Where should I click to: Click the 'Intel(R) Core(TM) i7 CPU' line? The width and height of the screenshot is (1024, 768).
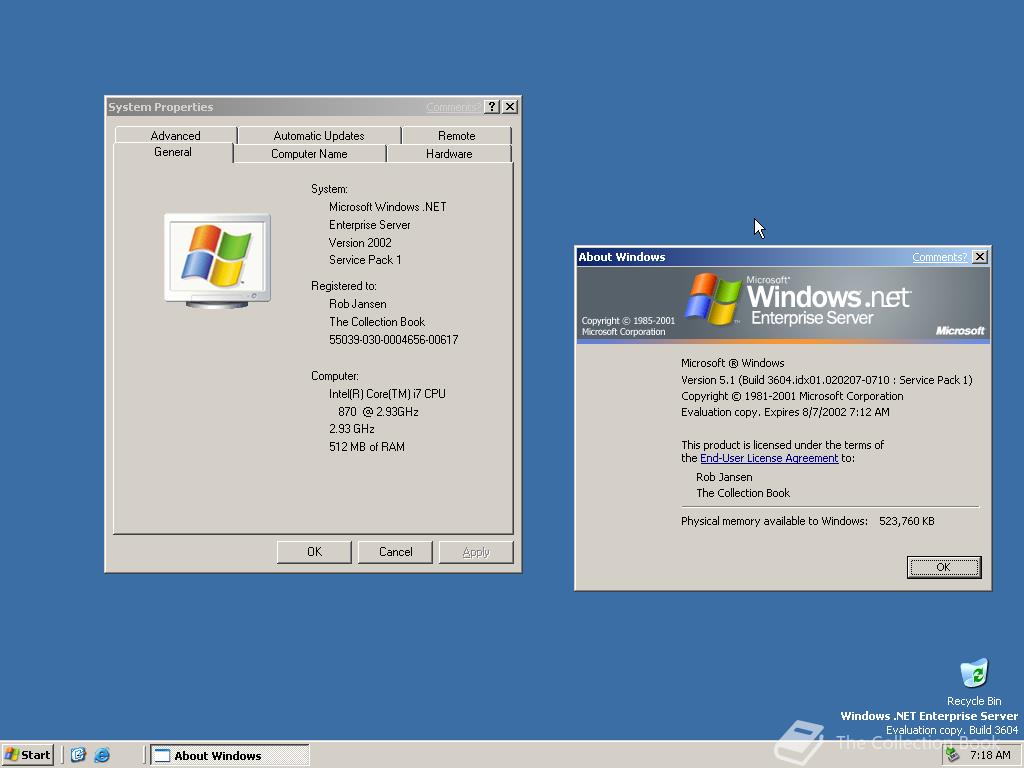click(x=387, y=394)
